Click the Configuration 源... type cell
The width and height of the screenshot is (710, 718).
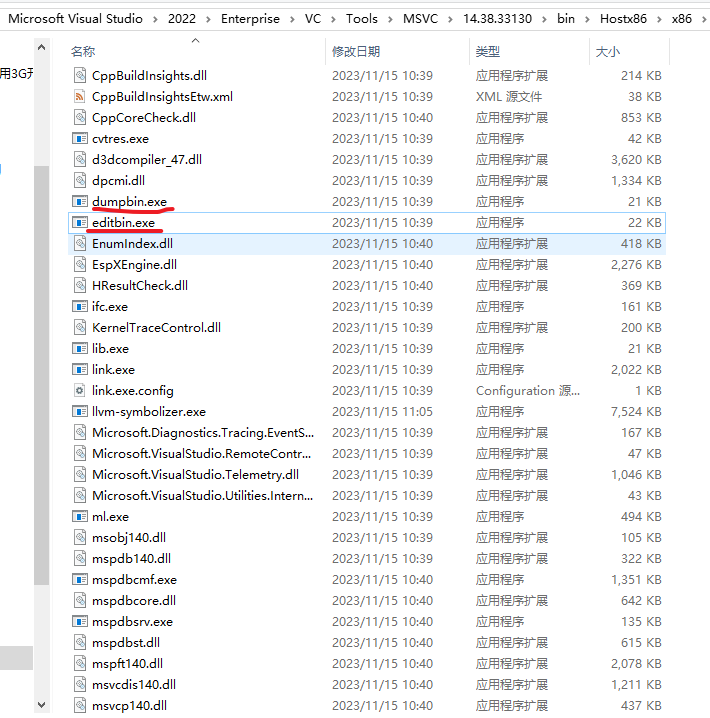(x=528, y=391)
